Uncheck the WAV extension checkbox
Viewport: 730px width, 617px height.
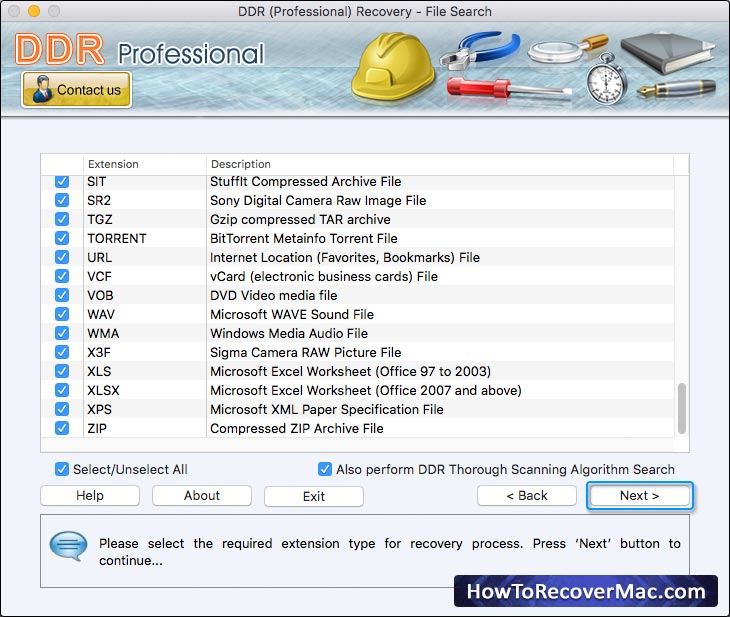point(62,314)
